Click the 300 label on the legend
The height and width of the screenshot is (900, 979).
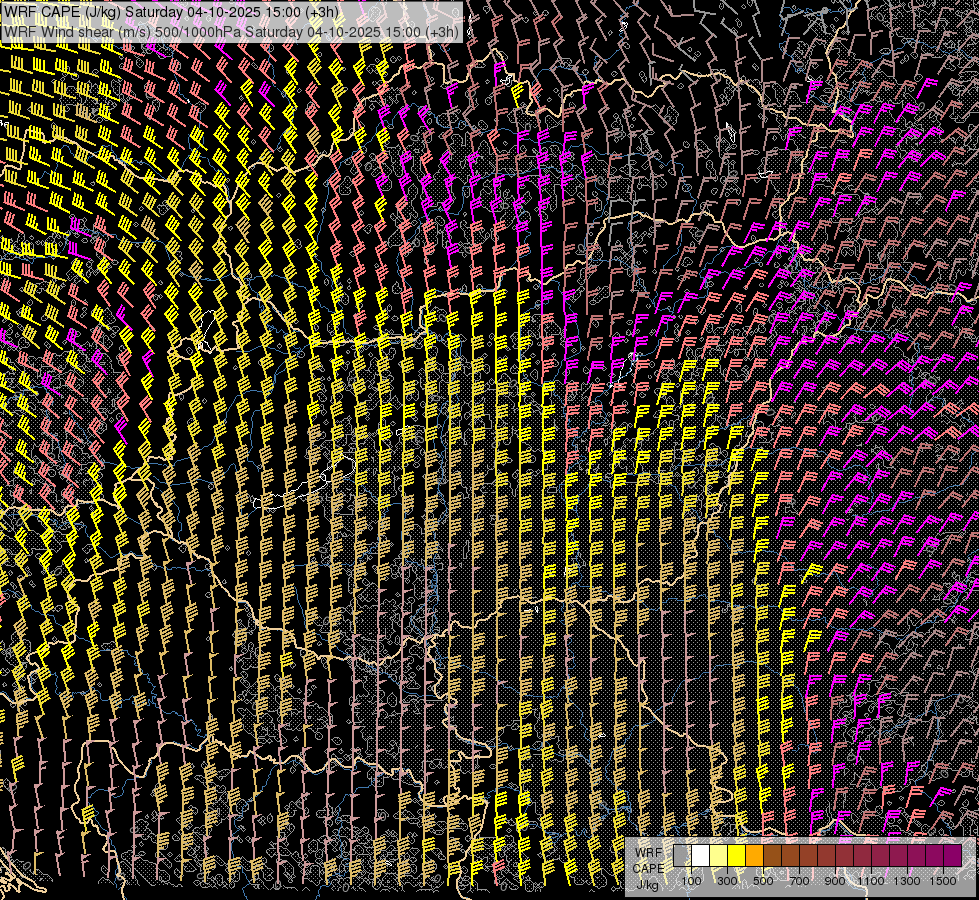[727, 881]
